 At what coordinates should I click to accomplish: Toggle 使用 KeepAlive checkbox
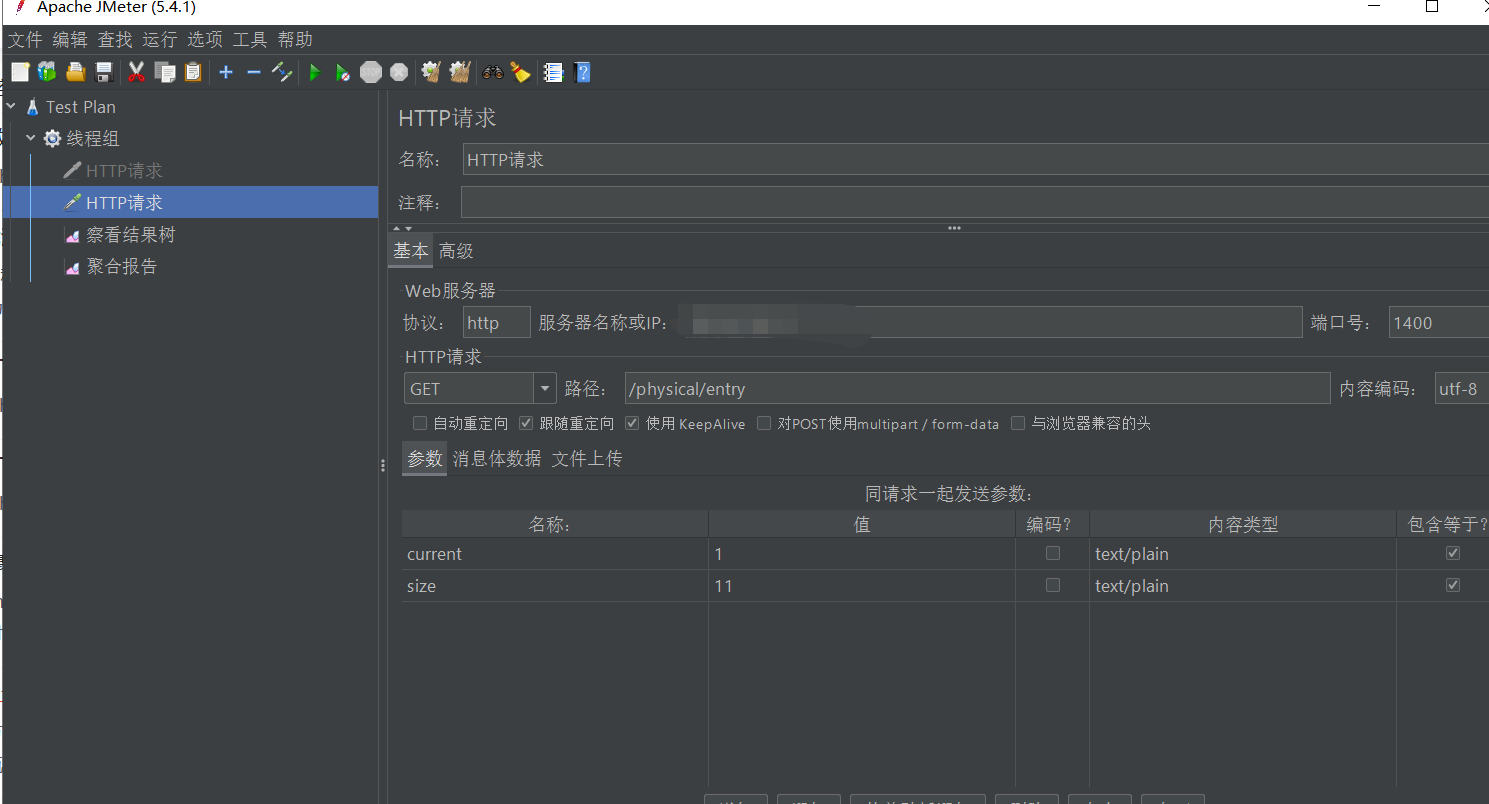point(632,423)
